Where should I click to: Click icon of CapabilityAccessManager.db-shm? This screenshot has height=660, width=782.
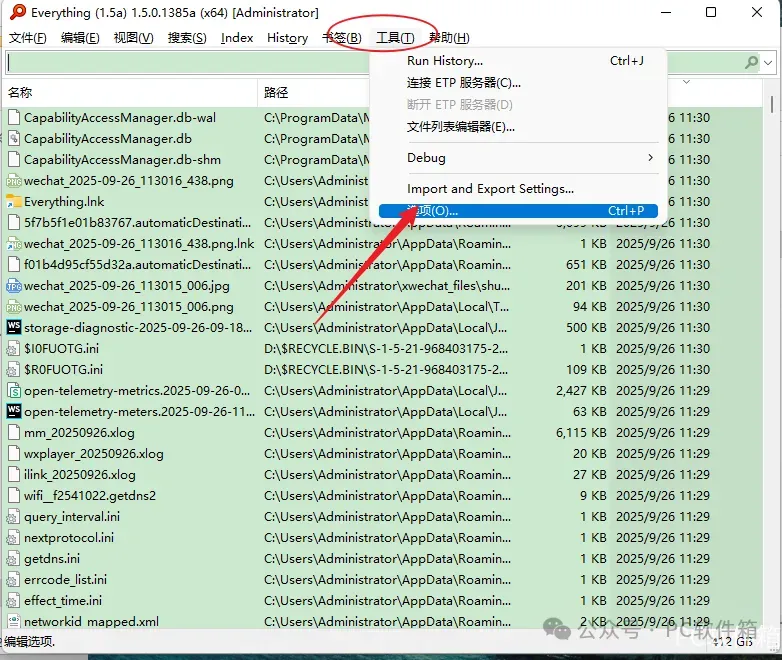tap(14, 160)
